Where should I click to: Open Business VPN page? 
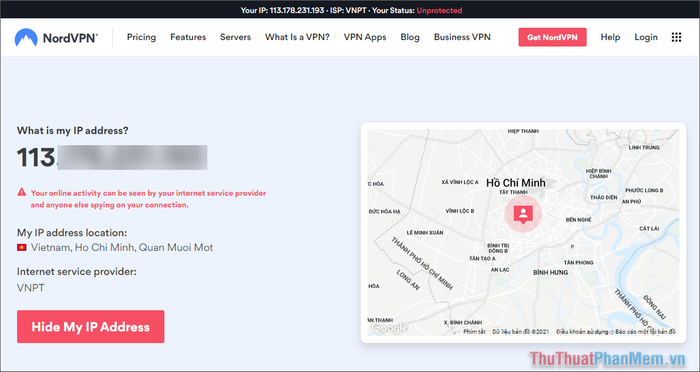462,37
